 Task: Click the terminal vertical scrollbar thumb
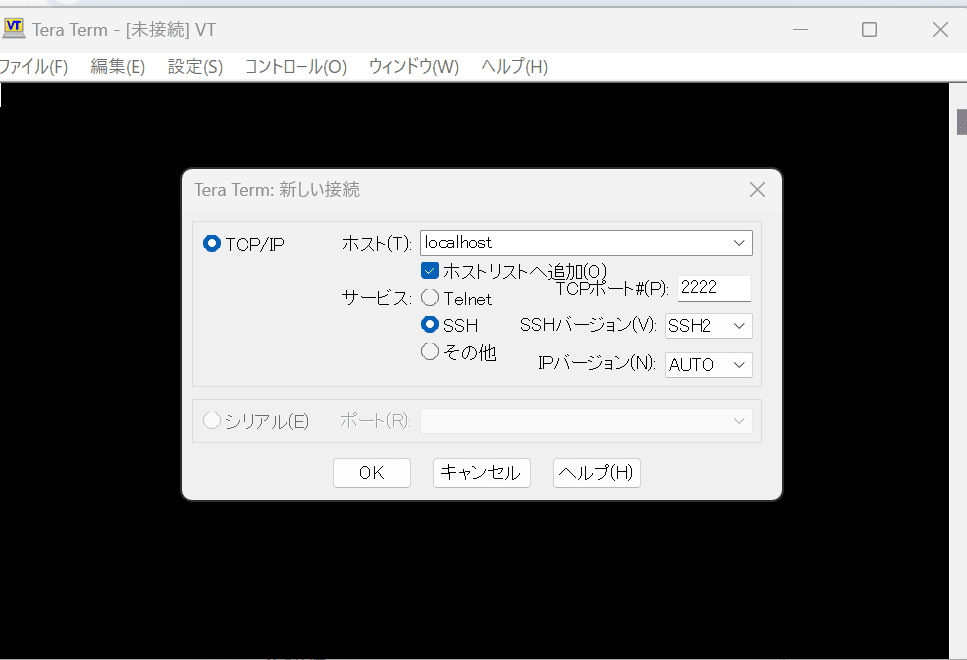coord(961,122)
